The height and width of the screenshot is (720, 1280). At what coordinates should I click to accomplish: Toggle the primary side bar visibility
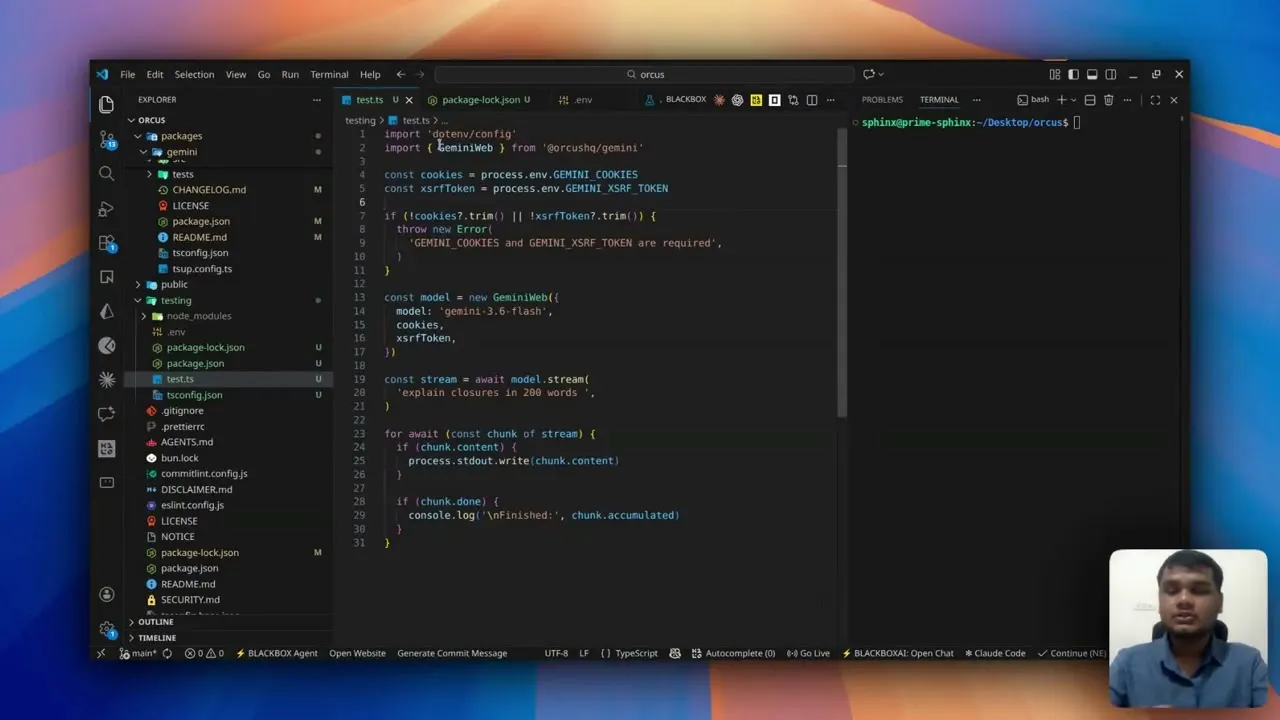[x=1073, y=74]
